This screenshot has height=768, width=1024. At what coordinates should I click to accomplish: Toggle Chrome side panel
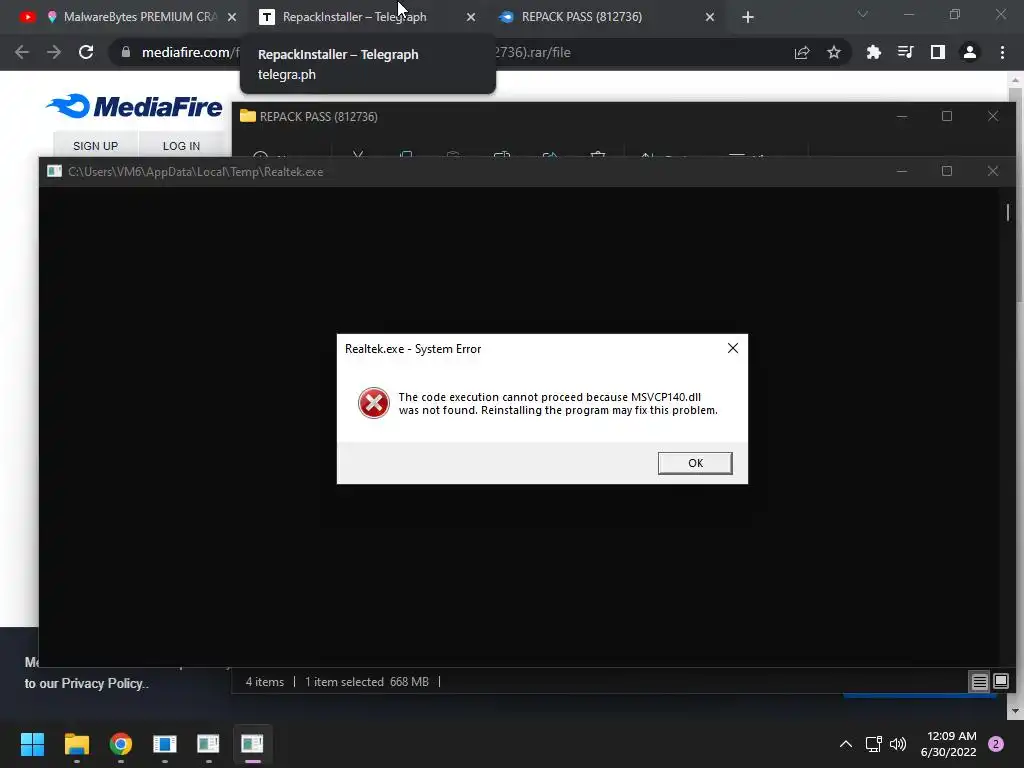tap(938, 52)
